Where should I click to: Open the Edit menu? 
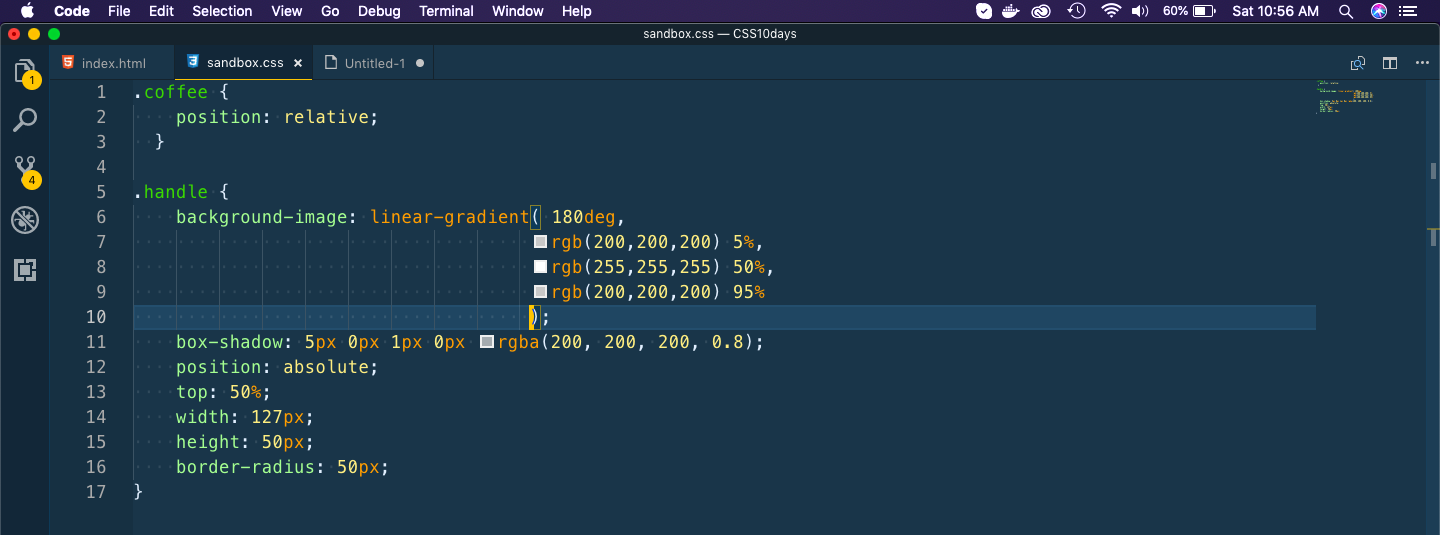161,11
